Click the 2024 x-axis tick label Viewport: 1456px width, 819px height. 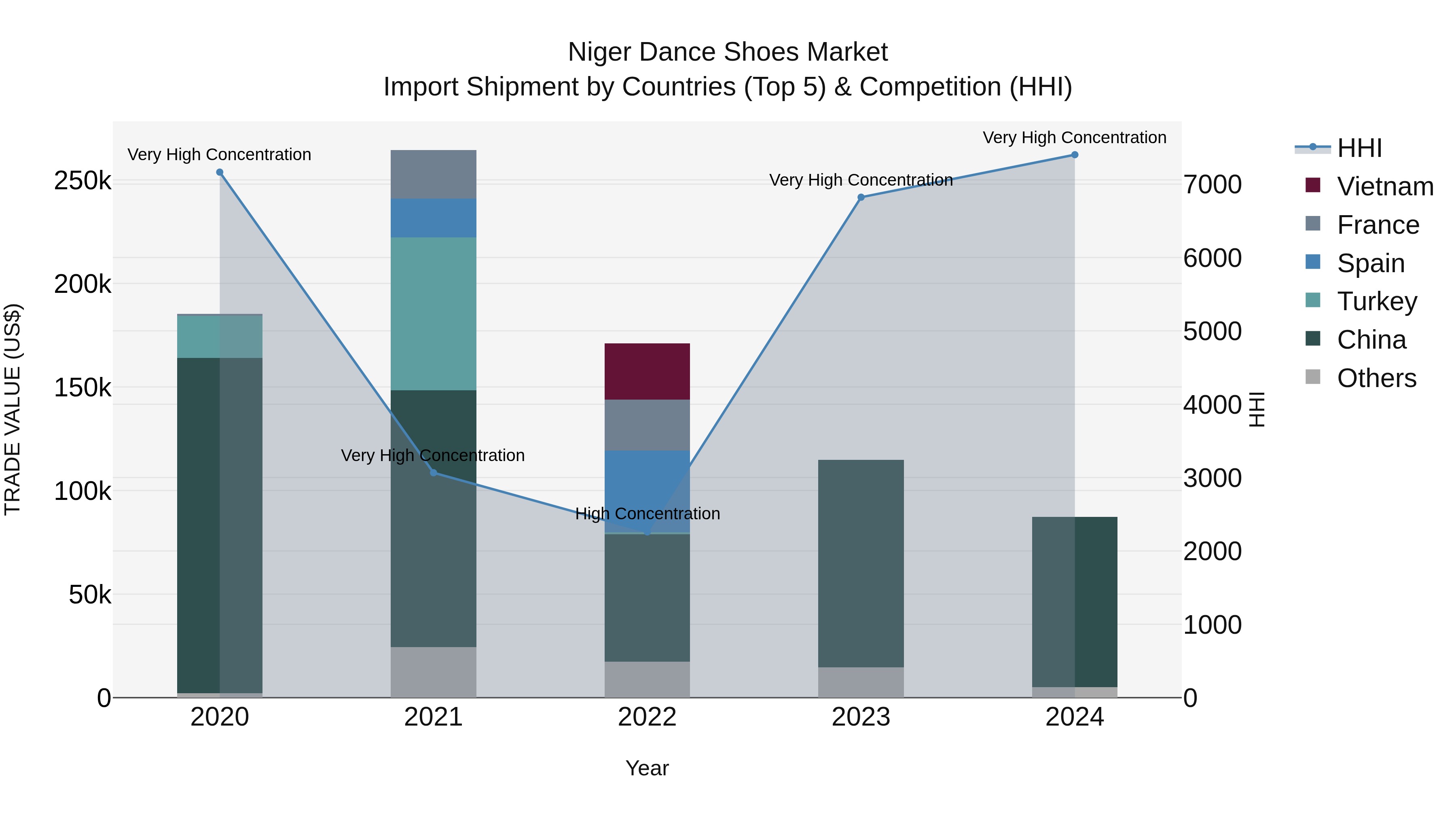1075,717
